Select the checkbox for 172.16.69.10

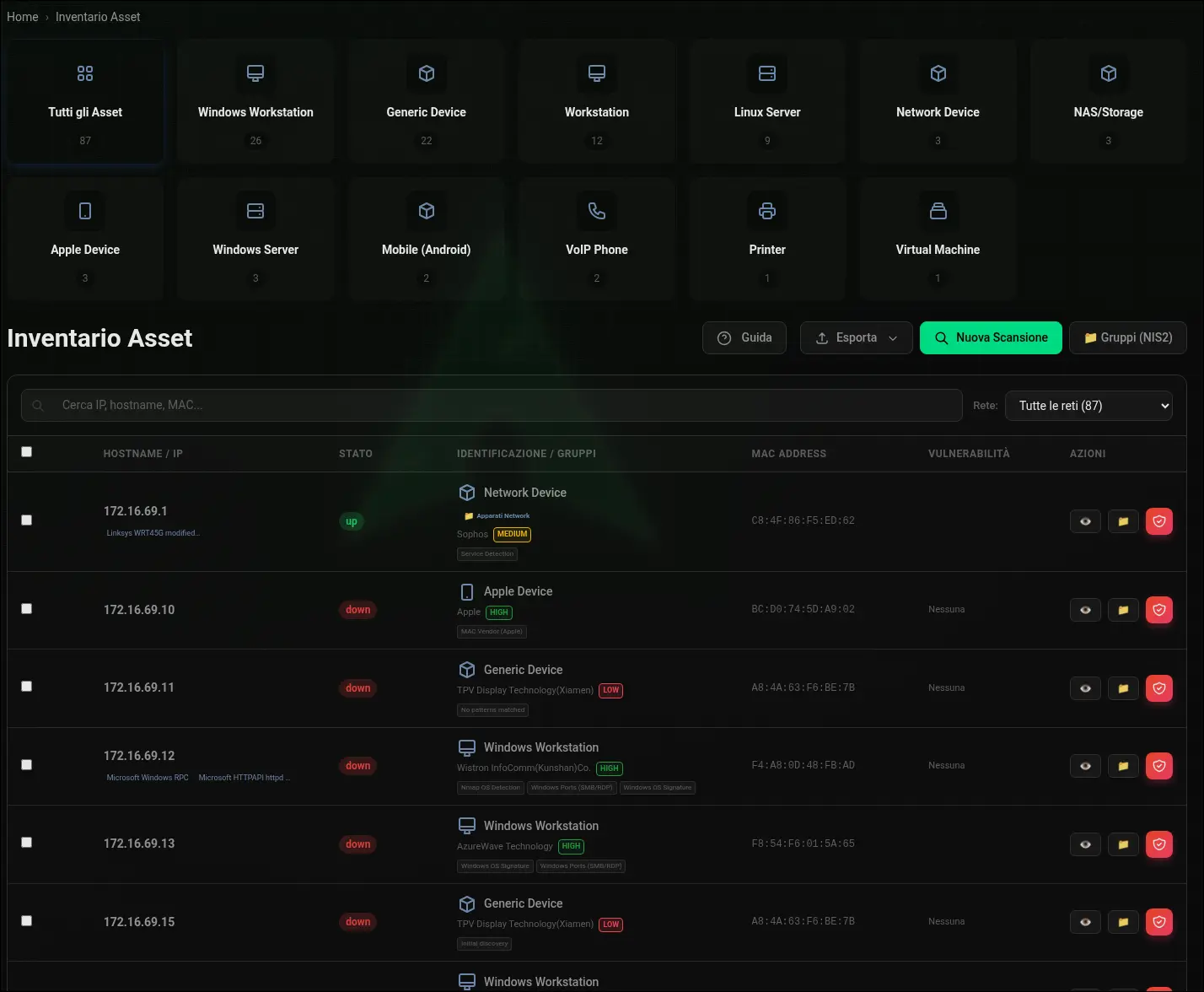[27, 609]
